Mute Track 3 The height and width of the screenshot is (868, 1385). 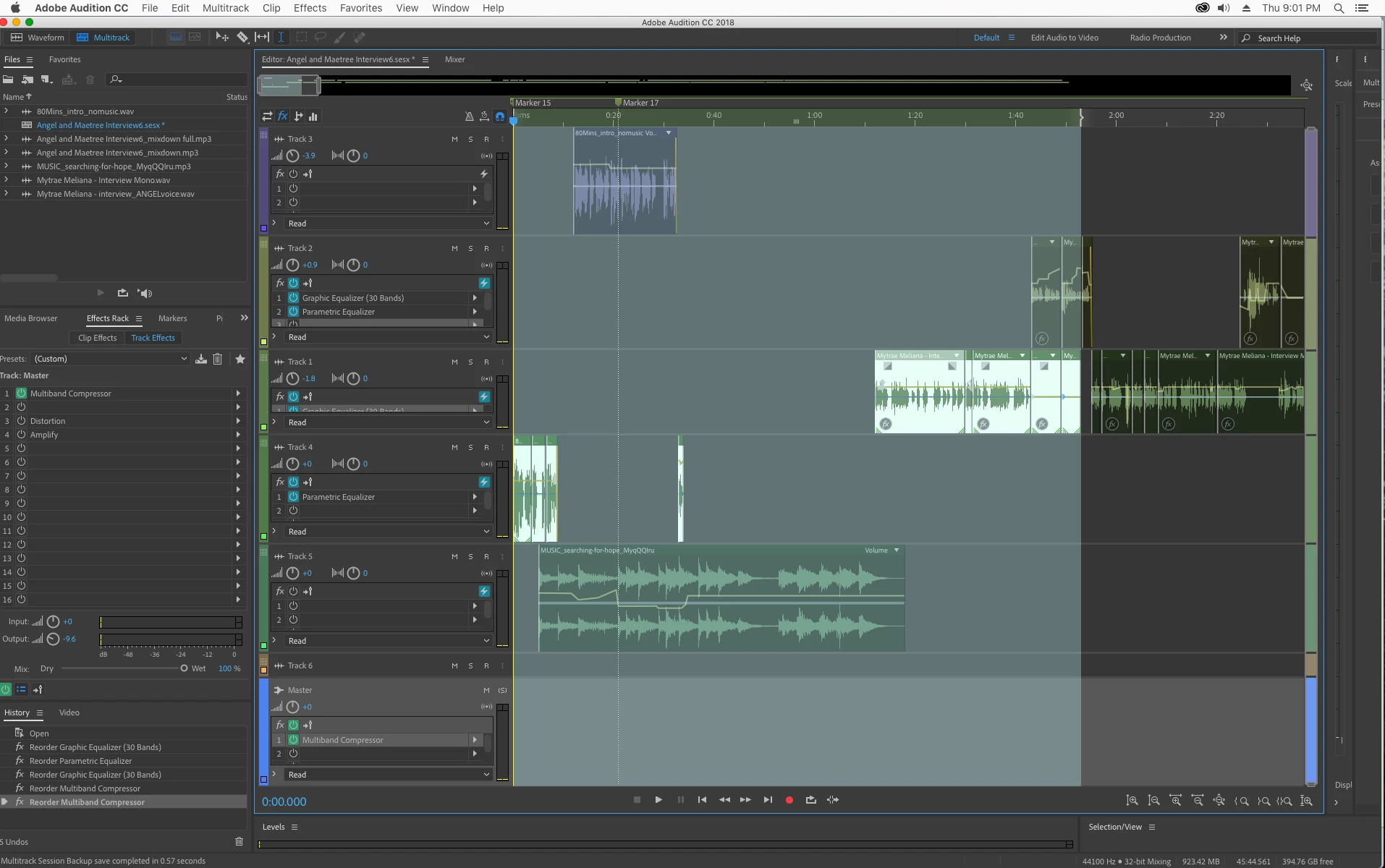click(454, 139)
